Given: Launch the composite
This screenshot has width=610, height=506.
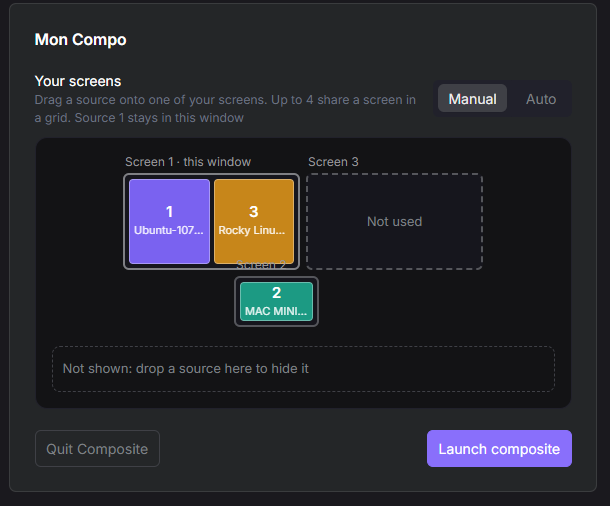Looking at the screenshot, I should click(499, 448).
